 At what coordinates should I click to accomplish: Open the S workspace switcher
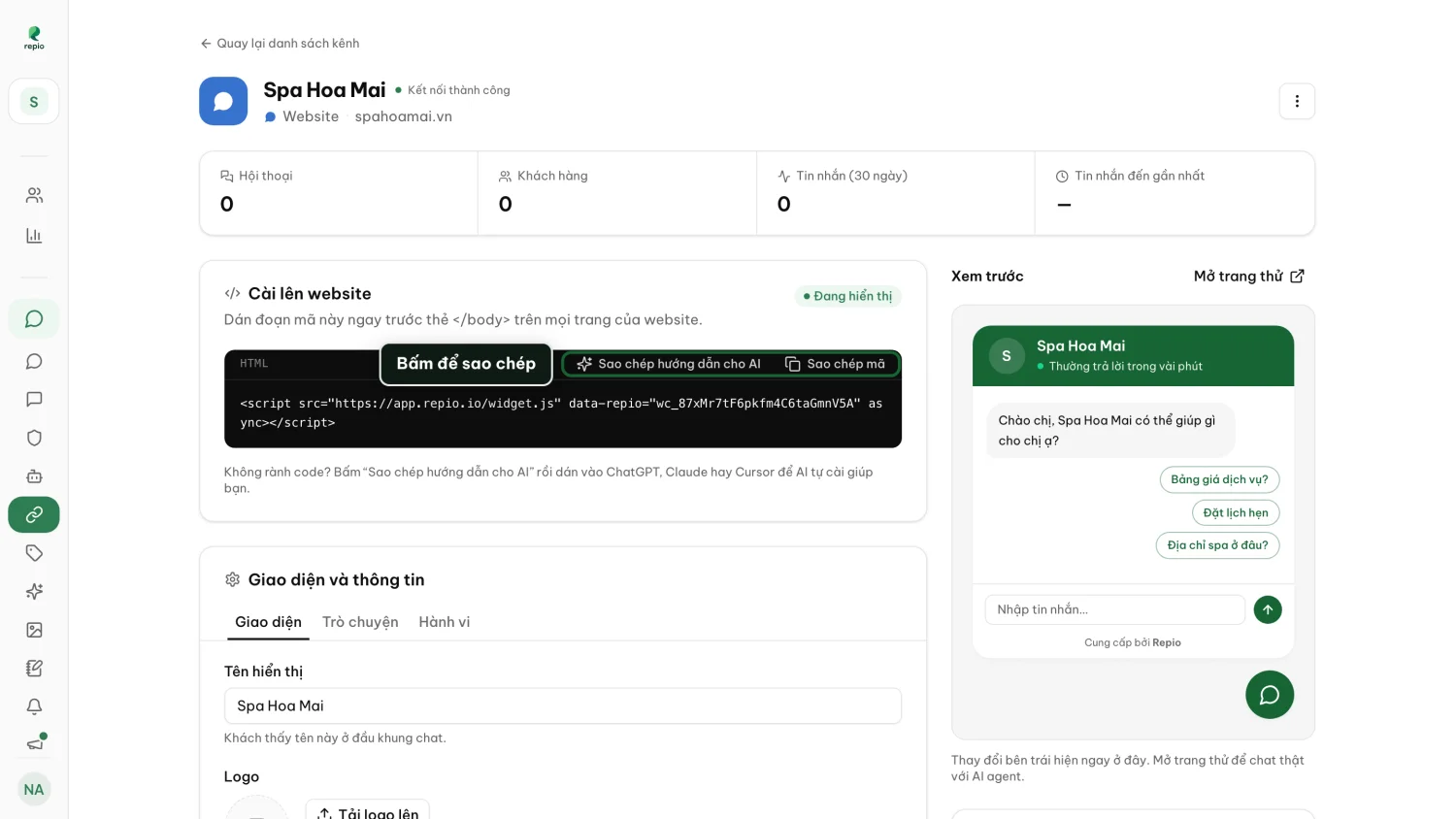[x=34, y=101]
